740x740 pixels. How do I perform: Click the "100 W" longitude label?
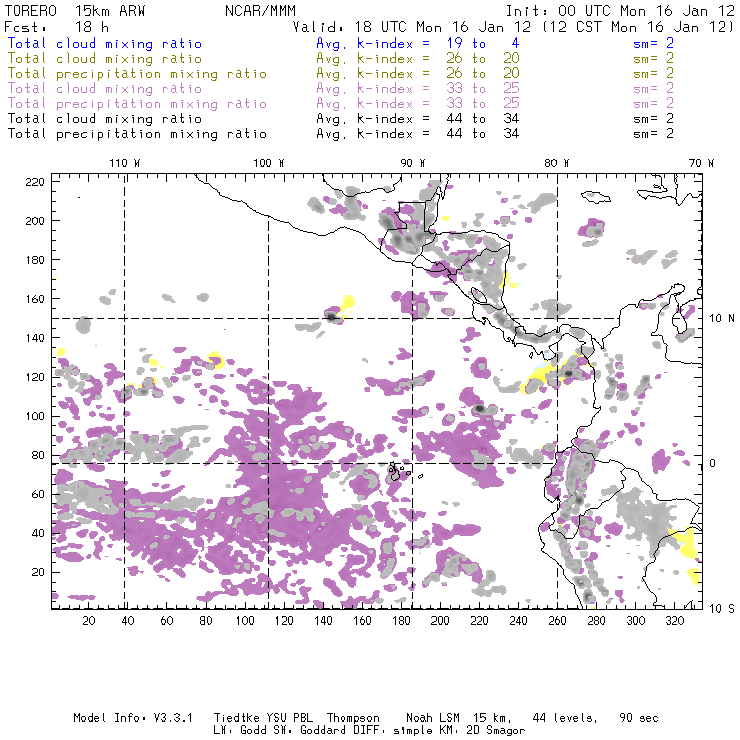[x=269, y=163]
